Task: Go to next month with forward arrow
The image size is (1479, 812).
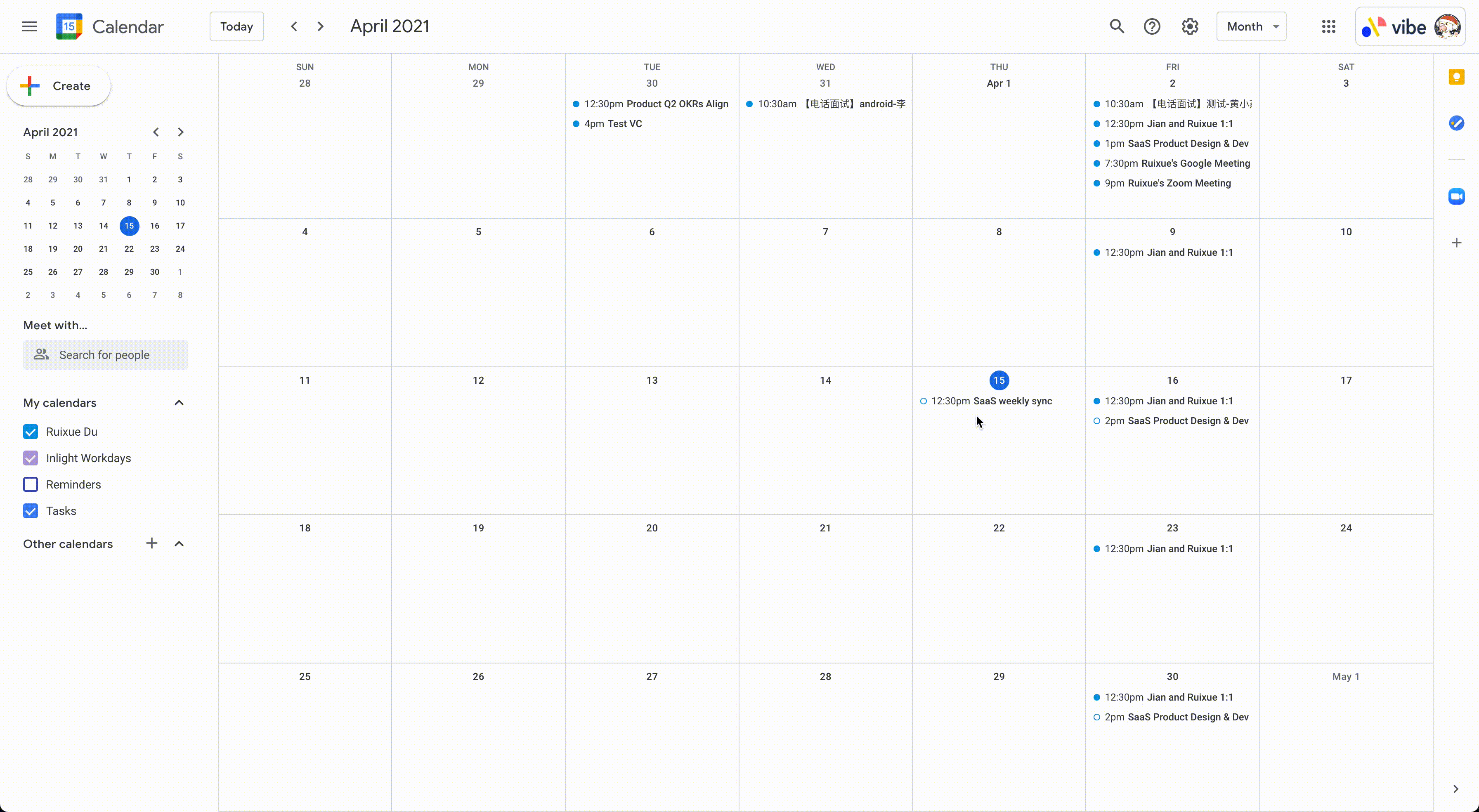Action: [x=320, y=26]
